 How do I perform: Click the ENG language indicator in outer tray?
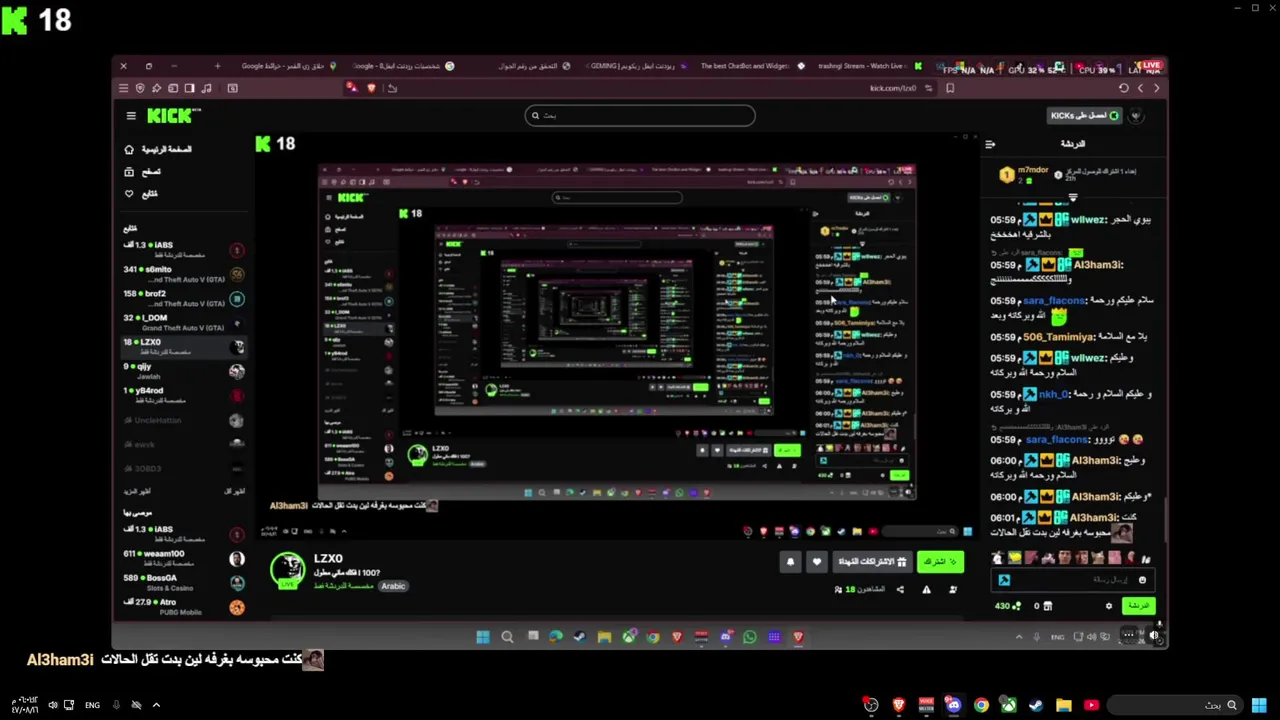[92, 705]
